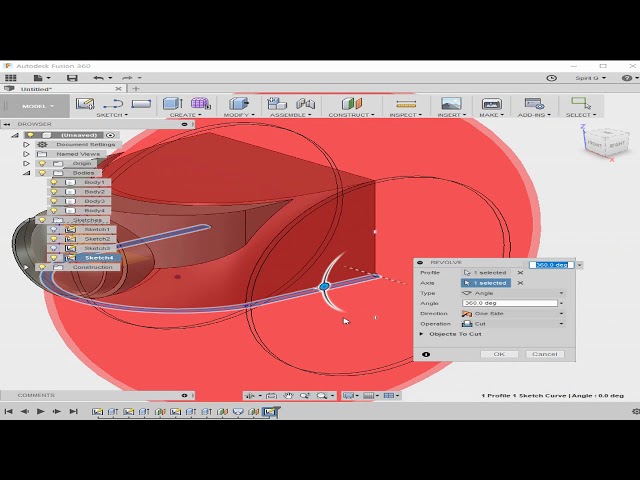640x480 pixels.
Task: Open the Operation dropdown set to Cut
Action: (x=511, y=323)
